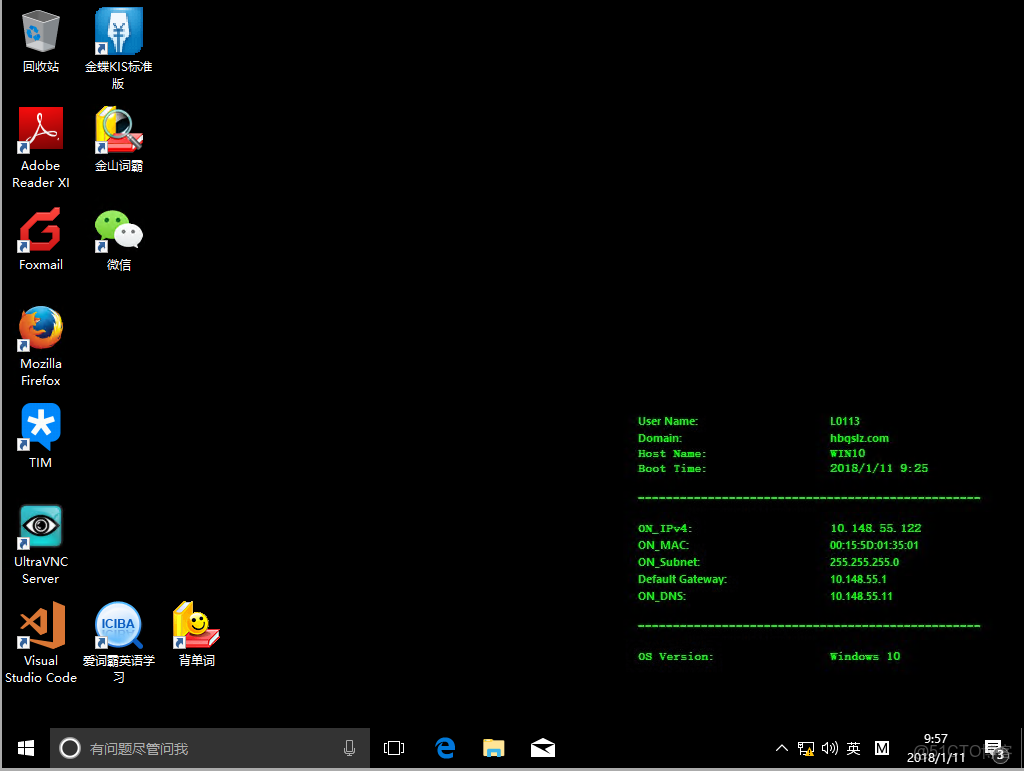Open the clock showing 9:57
This screenshot has width=1024, height=771.
coord(935,748)
